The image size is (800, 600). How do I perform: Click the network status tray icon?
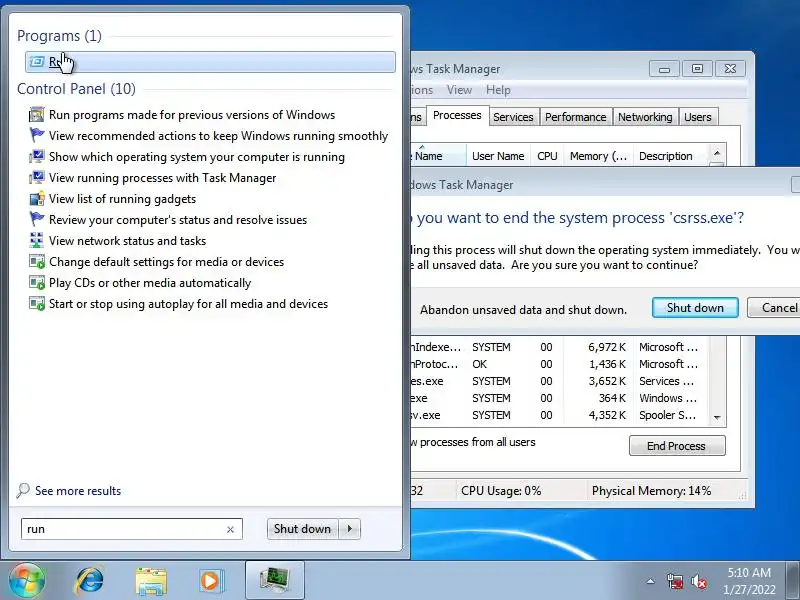click(x=674, y=581)
